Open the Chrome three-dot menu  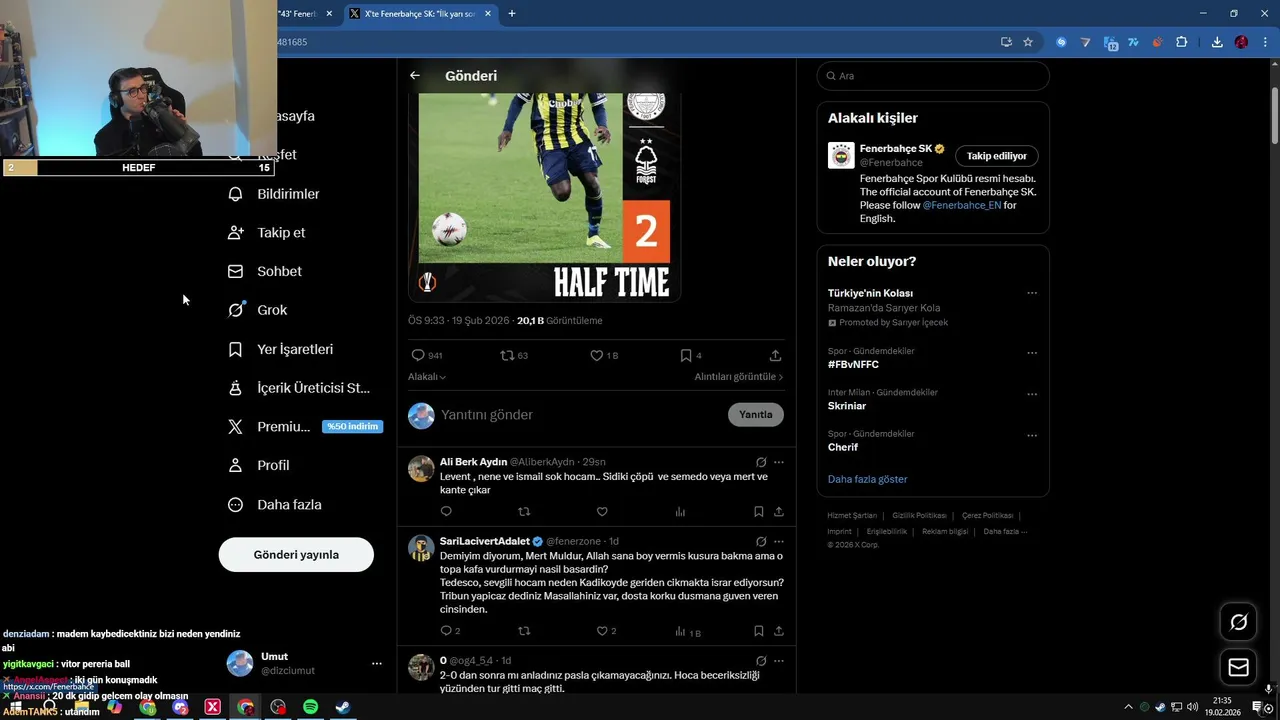[x=1265, y=42]
